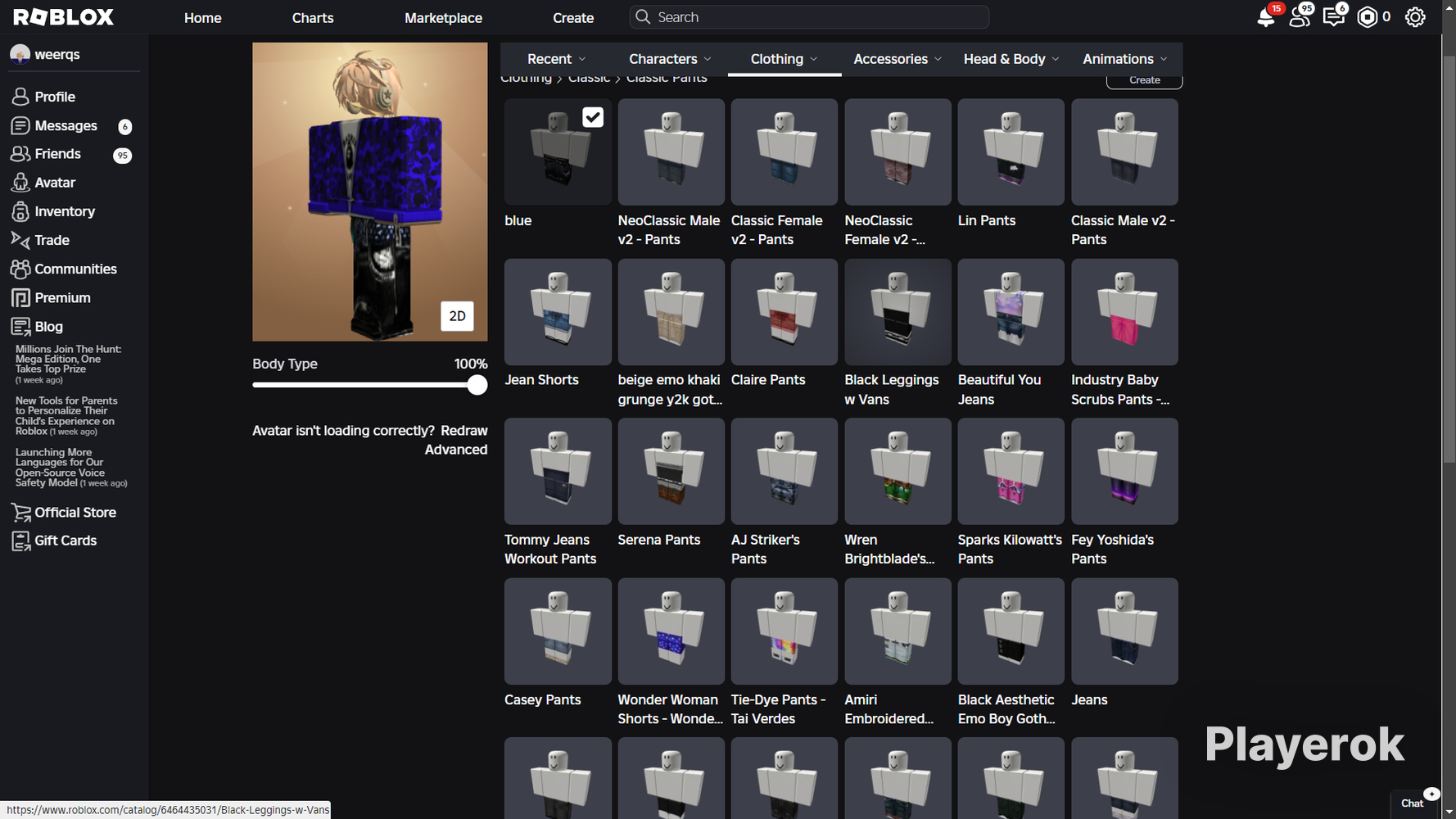Switch avatar preview to 2D
1456x819 pixels.
457,316
